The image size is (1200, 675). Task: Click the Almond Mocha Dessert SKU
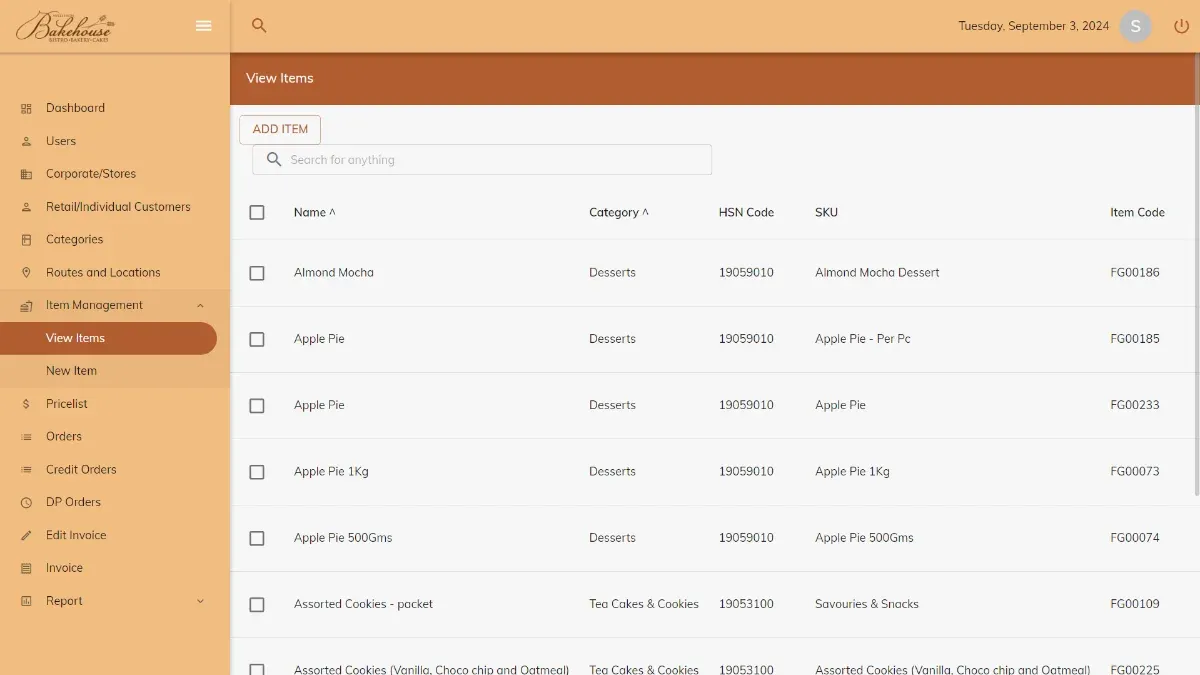coord(877,272)
